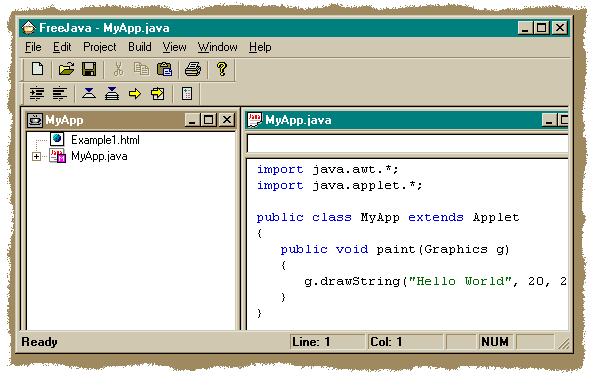Image resolution: width=594 pixels, height=379 pixels.
Task: Open the Edit menu
Action: tap(62, 47)
